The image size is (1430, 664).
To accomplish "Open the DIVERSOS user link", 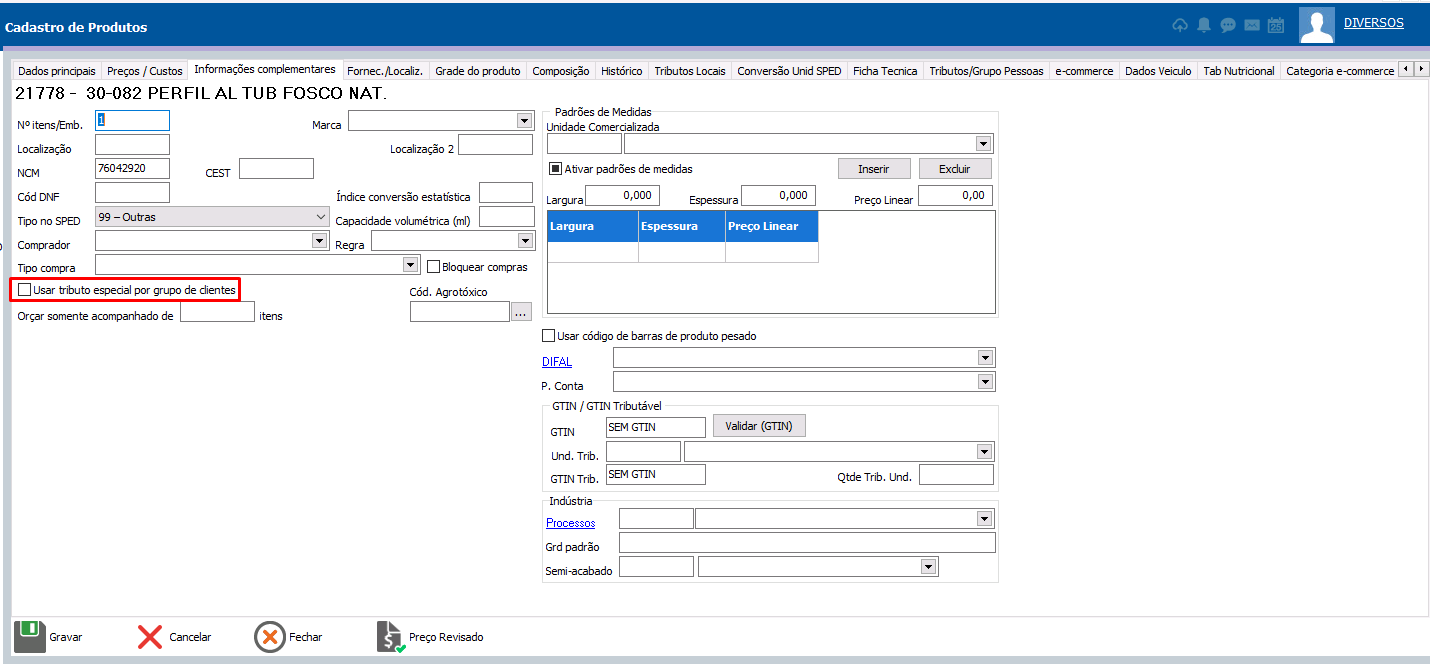I will (1374, 23).
